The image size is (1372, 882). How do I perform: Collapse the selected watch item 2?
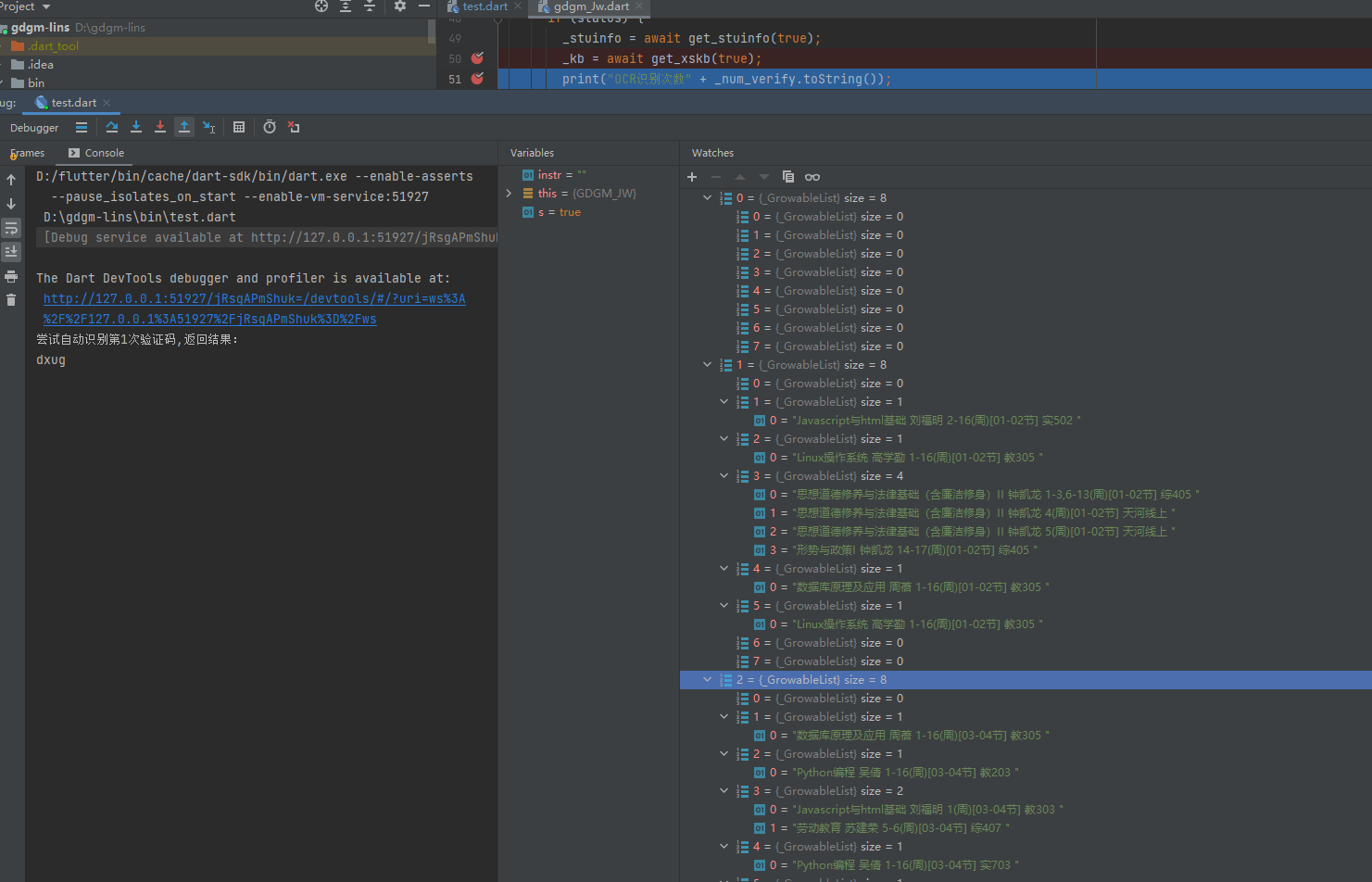pyautogui.click(x=708, y=680)
